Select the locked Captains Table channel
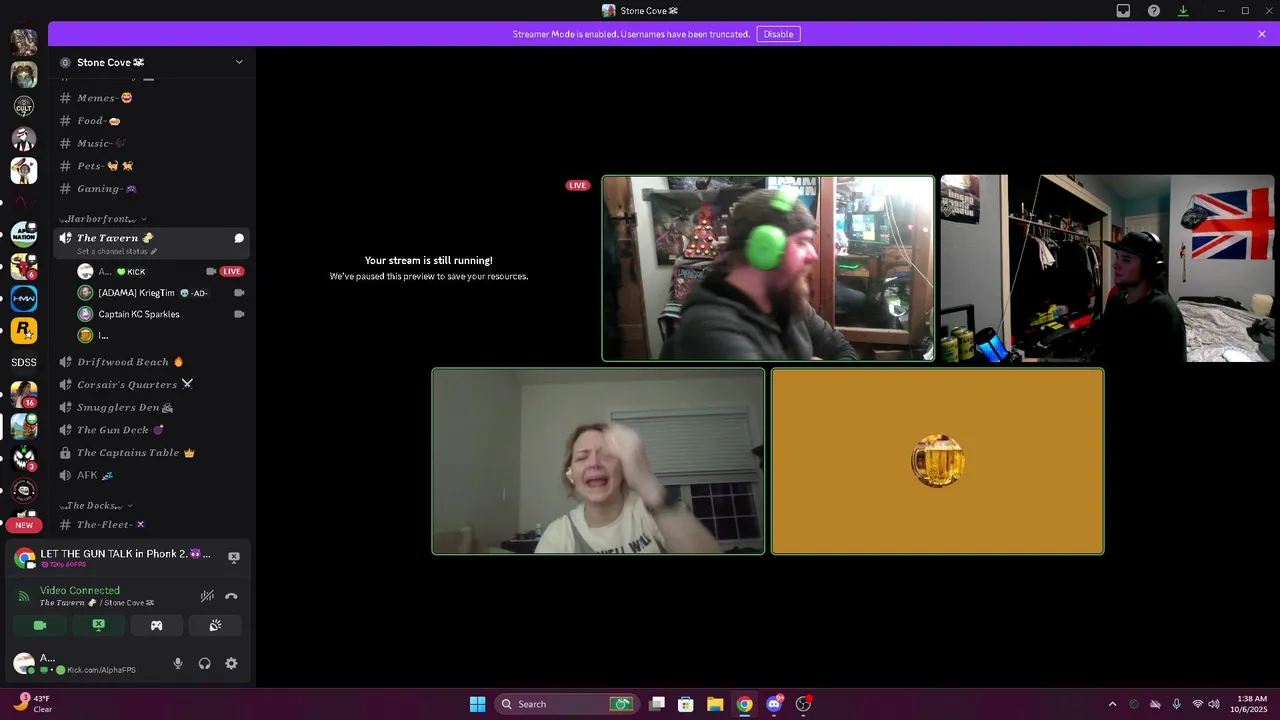Viewport: 1280px width, 720px height. [x=151, y=453]
